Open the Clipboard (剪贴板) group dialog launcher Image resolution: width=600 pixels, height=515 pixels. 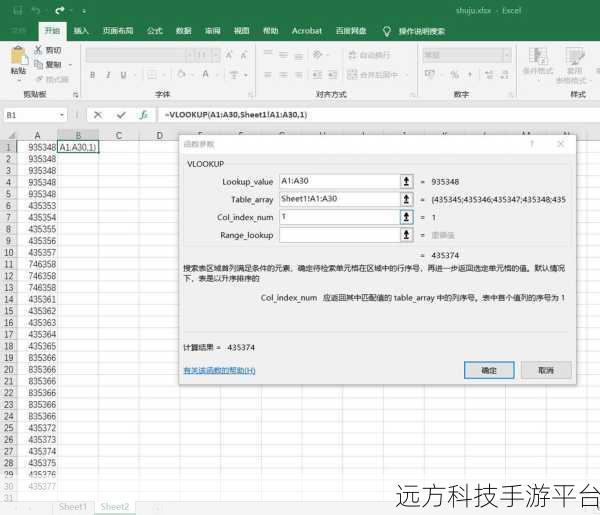pos(76,95)
